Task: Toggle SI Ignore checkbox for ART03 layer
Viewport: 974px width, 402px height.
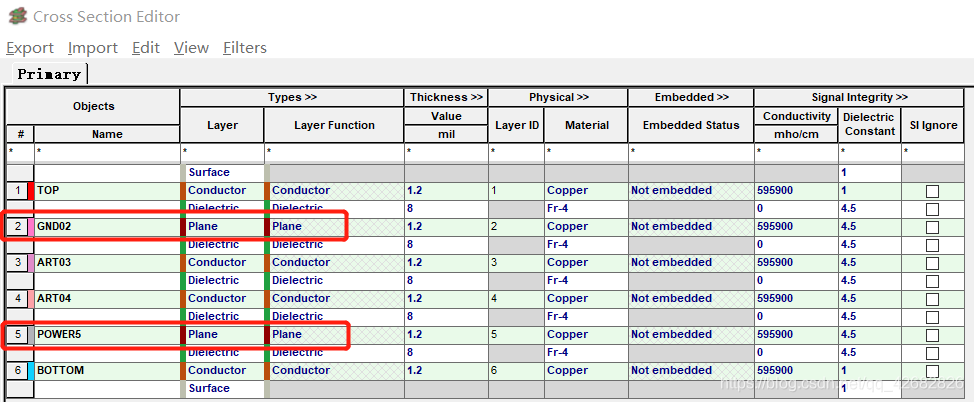Action: (932, 263)
